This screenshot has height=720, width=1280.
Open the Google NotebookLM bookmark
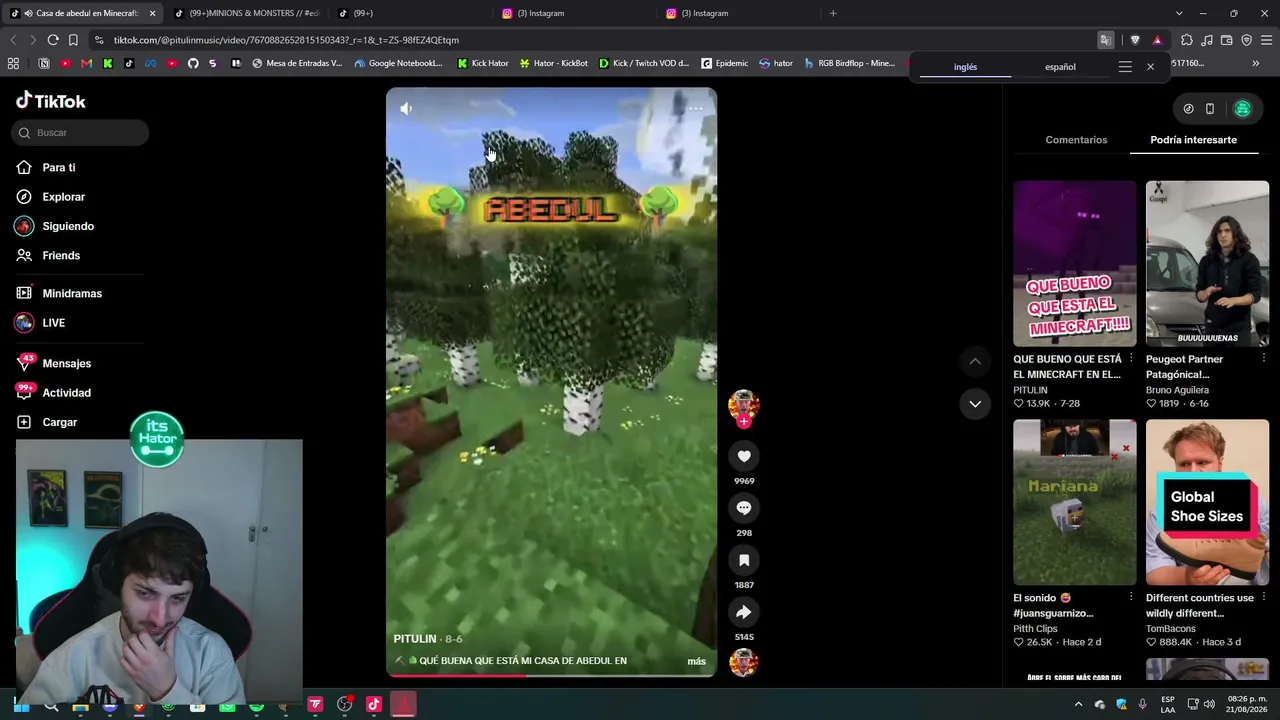[398, 63]
